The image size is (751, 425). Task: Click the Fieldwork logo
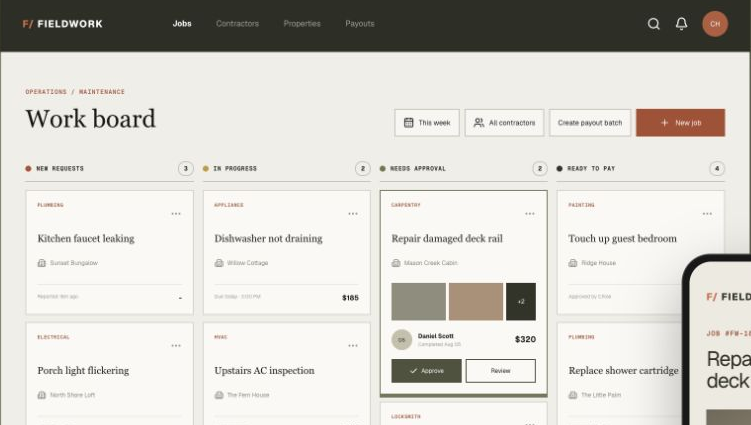click(62, 24)
